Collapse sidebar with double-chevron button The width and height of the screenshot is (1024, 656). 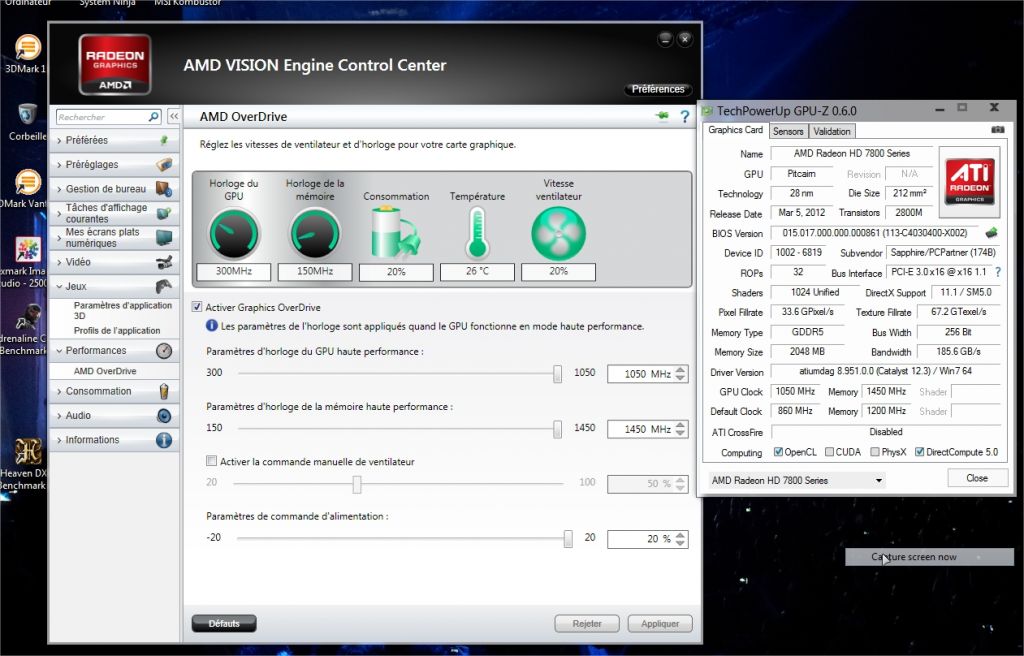(174, 116)
